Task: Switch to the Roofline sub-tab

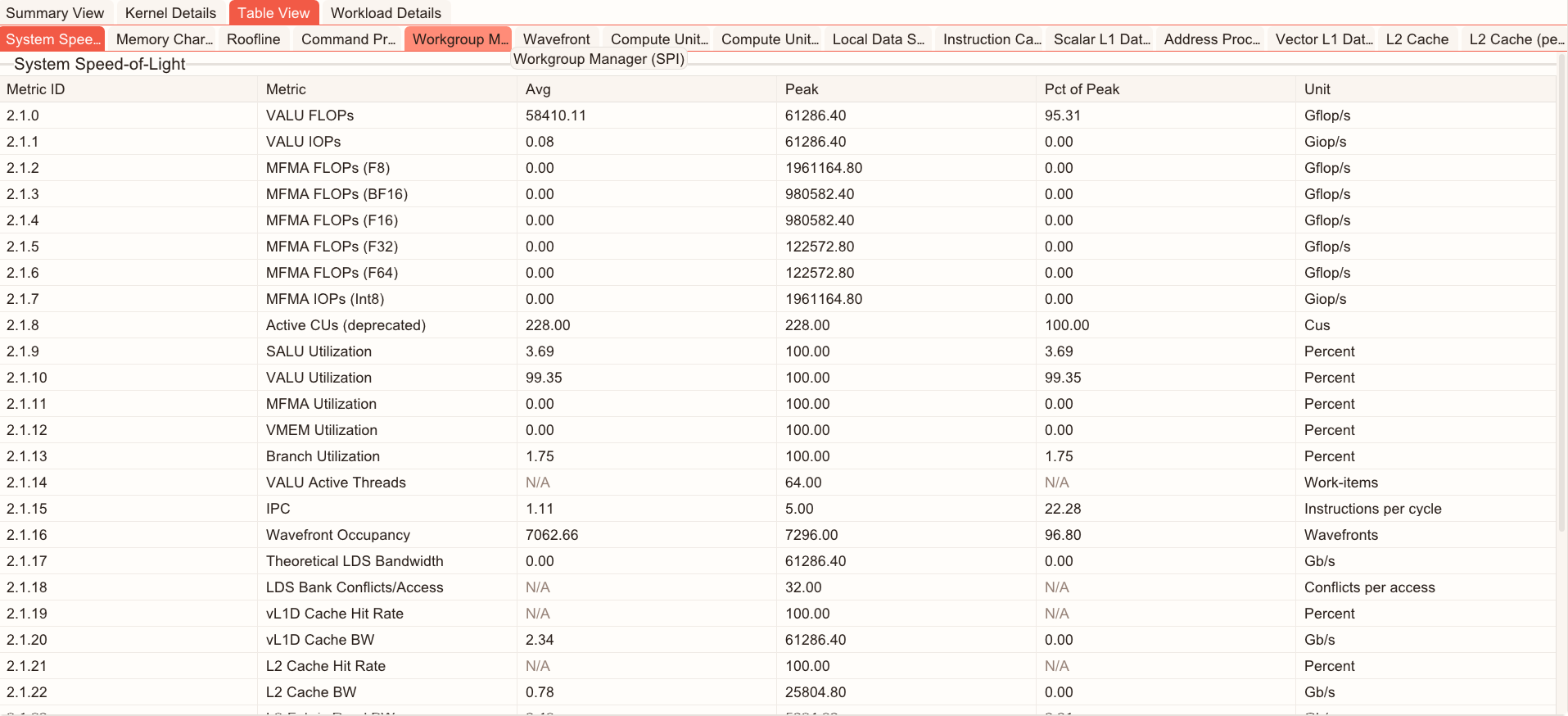Action: (253, 39)
